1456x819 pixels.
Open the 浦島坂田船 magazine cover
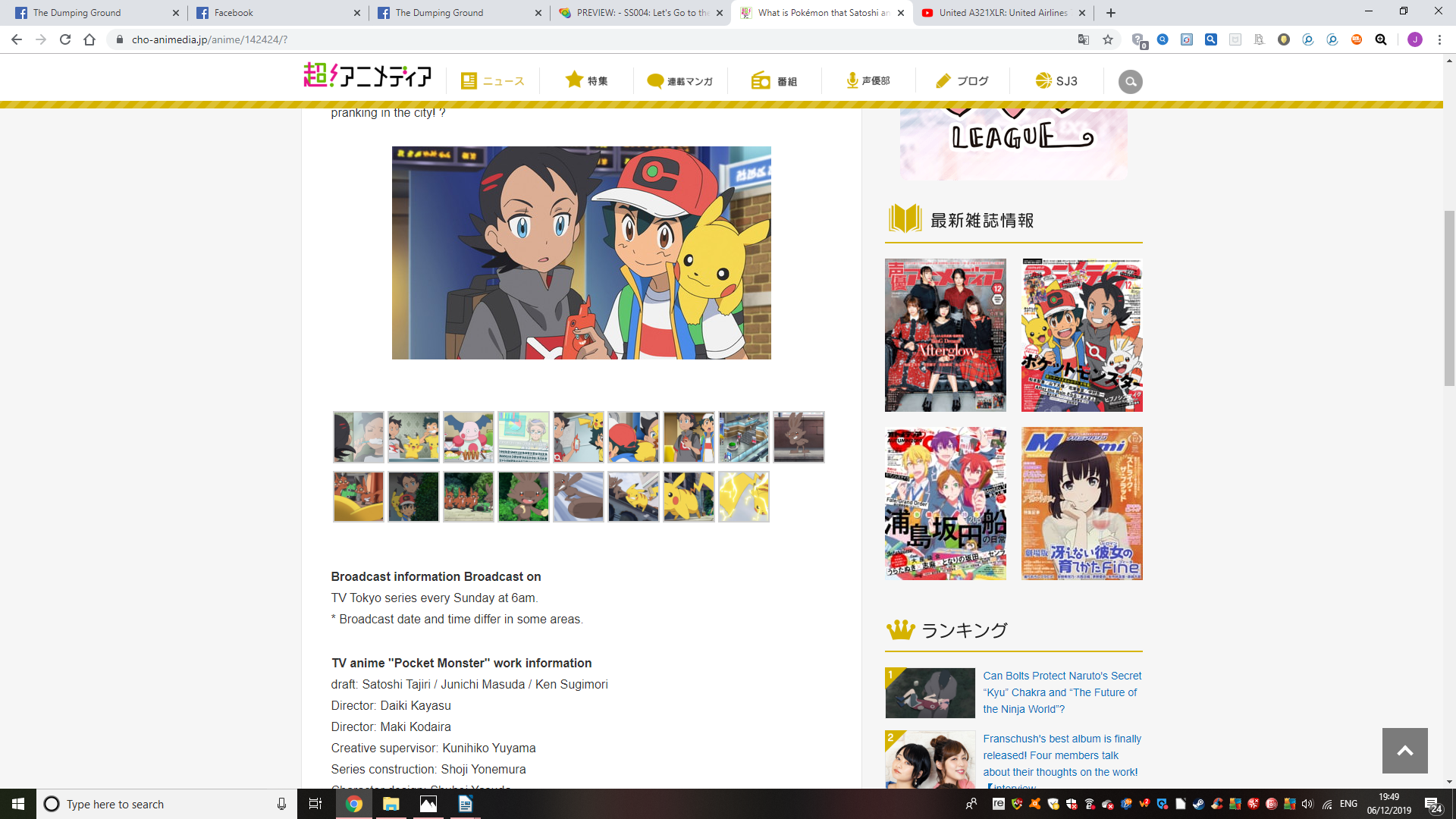pos(945,504)
